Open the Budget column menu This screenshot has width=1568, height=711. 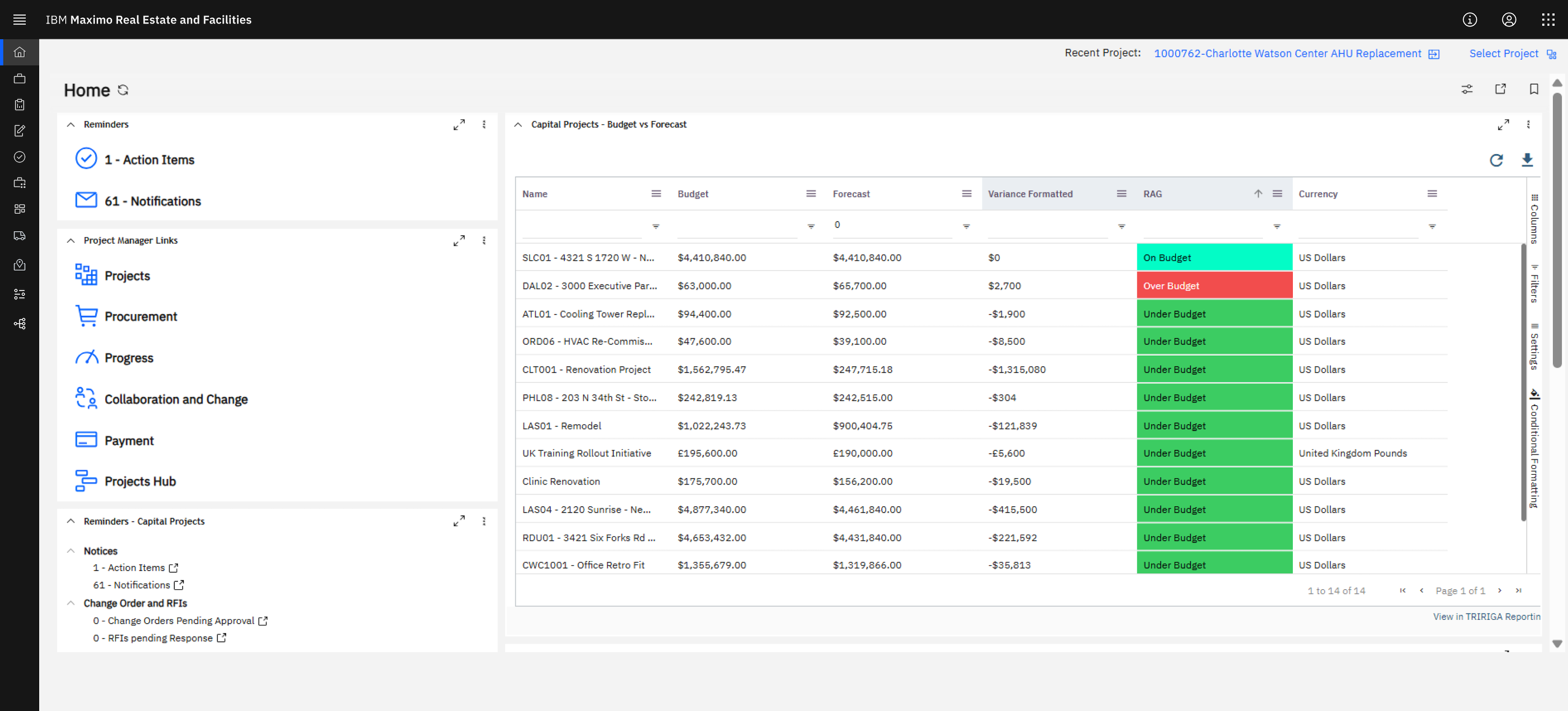(811, 194)
